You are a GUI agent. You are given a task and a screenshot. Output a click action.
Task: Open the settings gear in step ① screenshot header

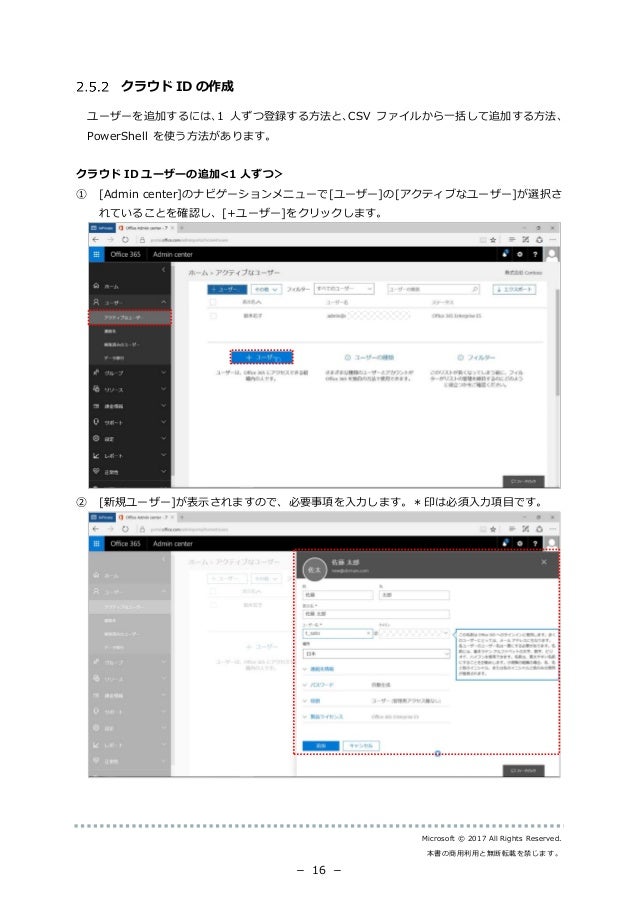pos(520,254)
